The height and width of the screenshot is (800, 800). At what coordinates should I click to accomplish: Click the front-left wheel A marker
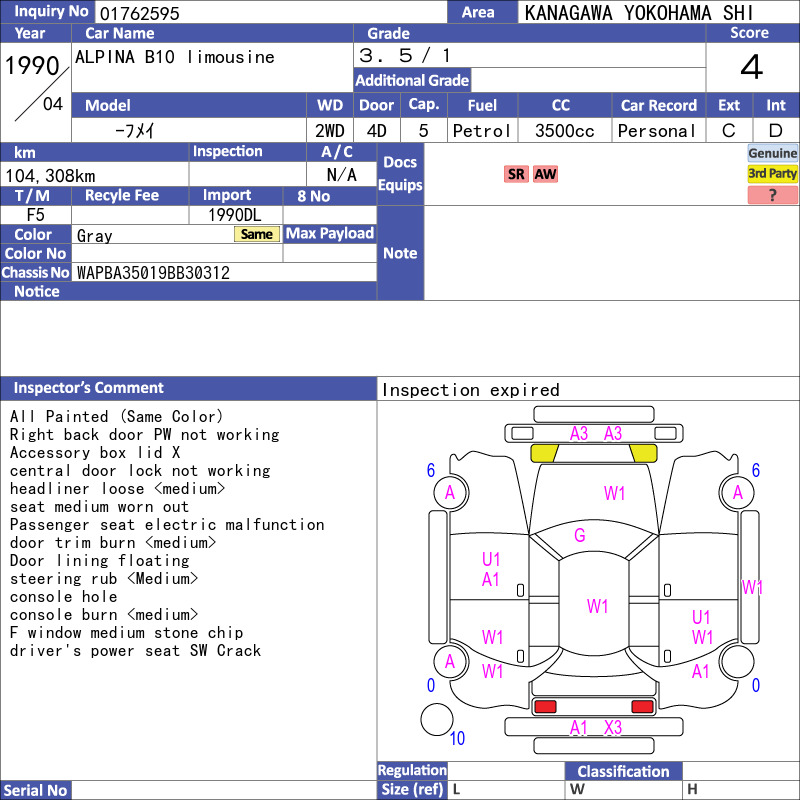(451, 493)
